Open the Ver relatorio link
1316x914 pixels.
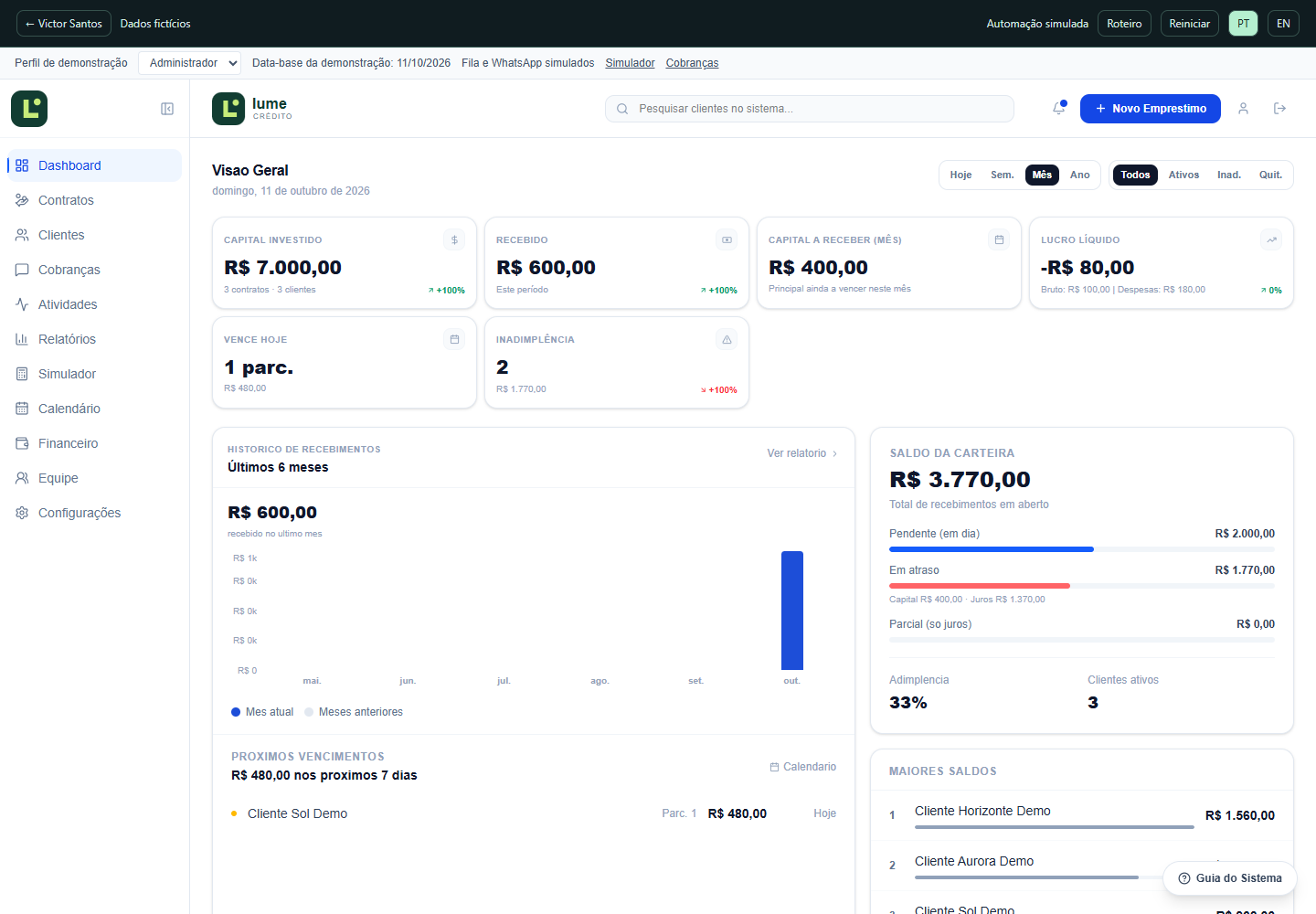coord(802,453)
